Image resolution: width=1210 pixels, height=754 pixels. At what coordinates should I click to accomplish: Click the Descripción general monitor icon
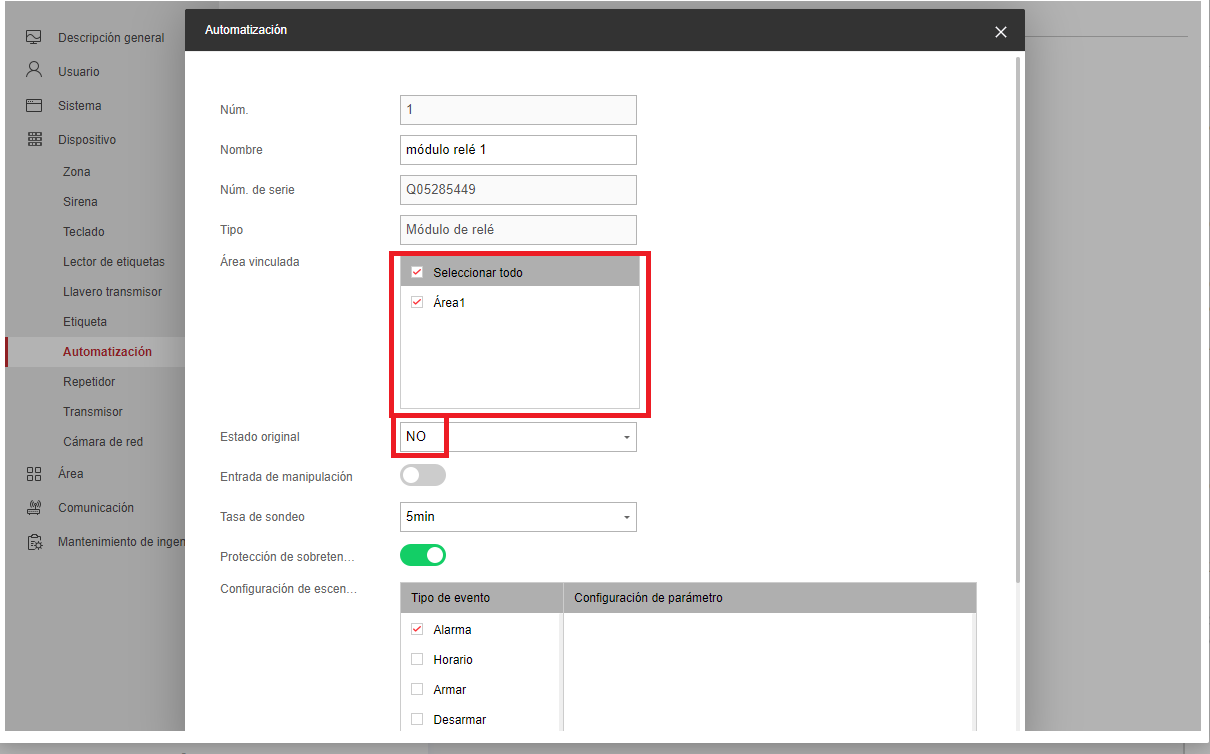pos(34,37)
